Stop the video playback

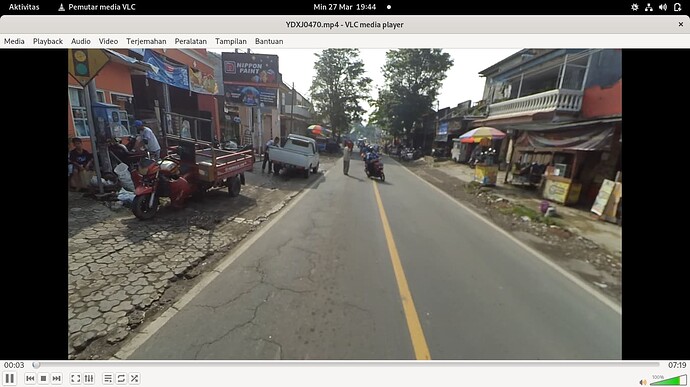point(43,378)
